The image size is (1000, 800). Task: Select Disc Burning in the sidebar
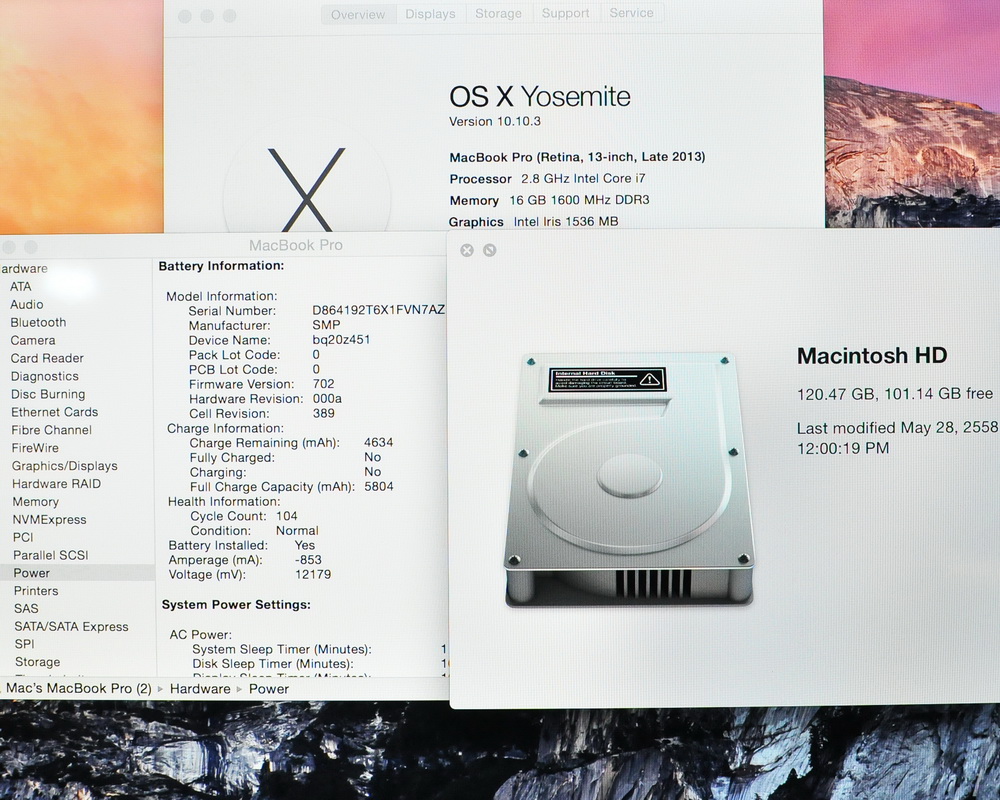click(48, 394)
